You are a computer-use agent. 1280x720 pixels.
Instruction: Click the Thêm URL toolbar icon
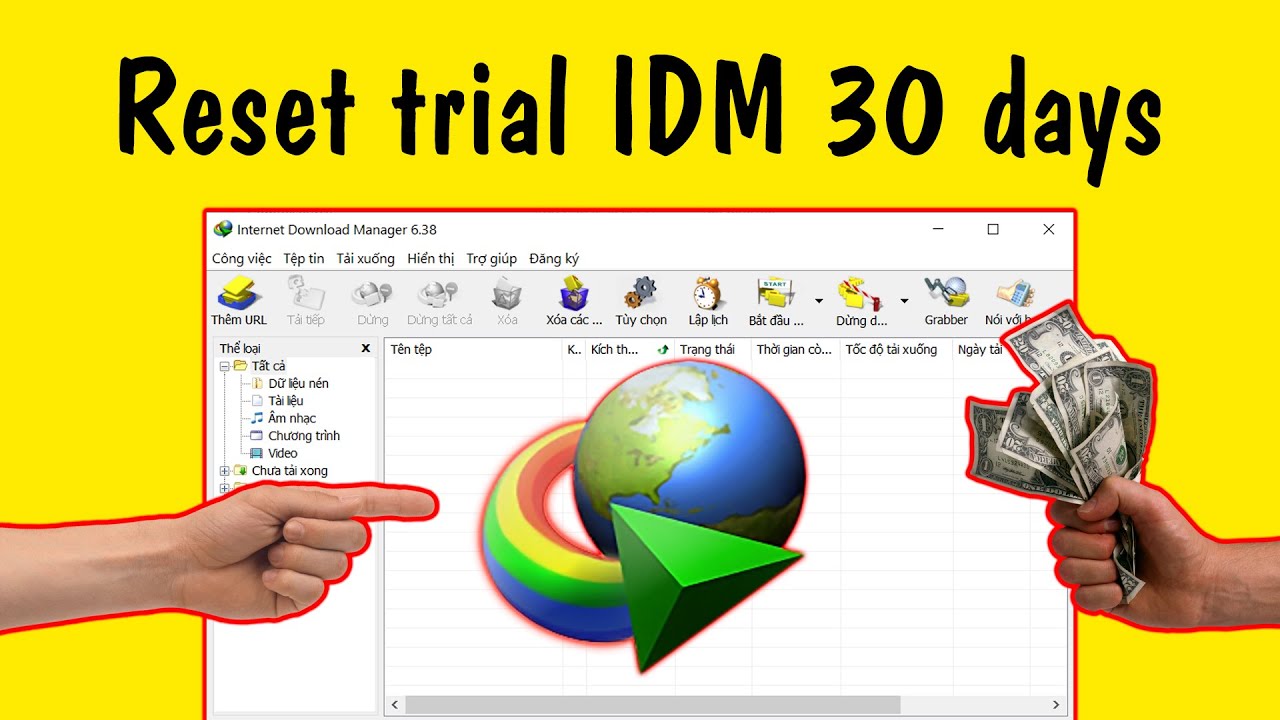coord(239,295)
